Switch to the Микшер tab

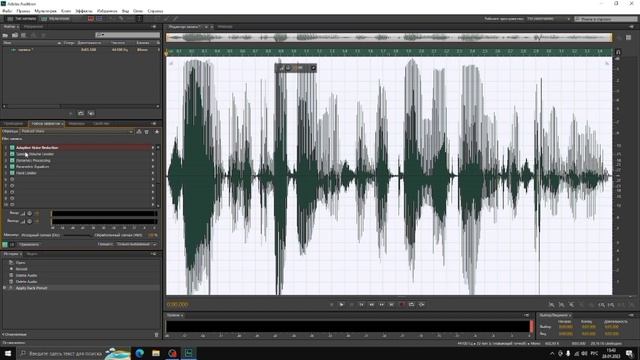click(x=225, y=27)
